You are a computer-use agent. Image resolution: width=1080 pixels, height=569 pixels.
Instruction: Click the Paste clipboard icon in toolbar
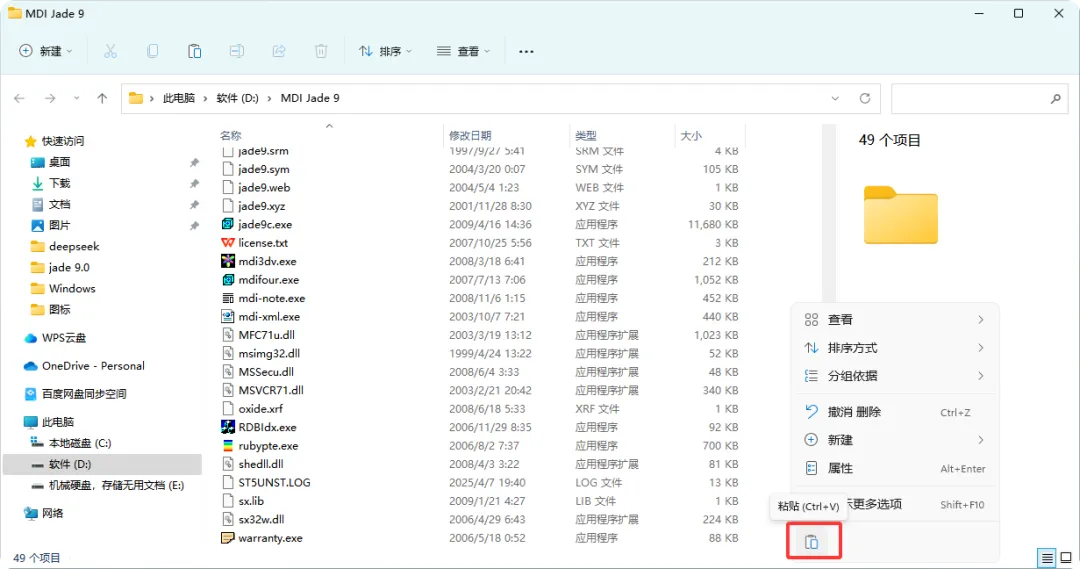[x=195, y=51]
